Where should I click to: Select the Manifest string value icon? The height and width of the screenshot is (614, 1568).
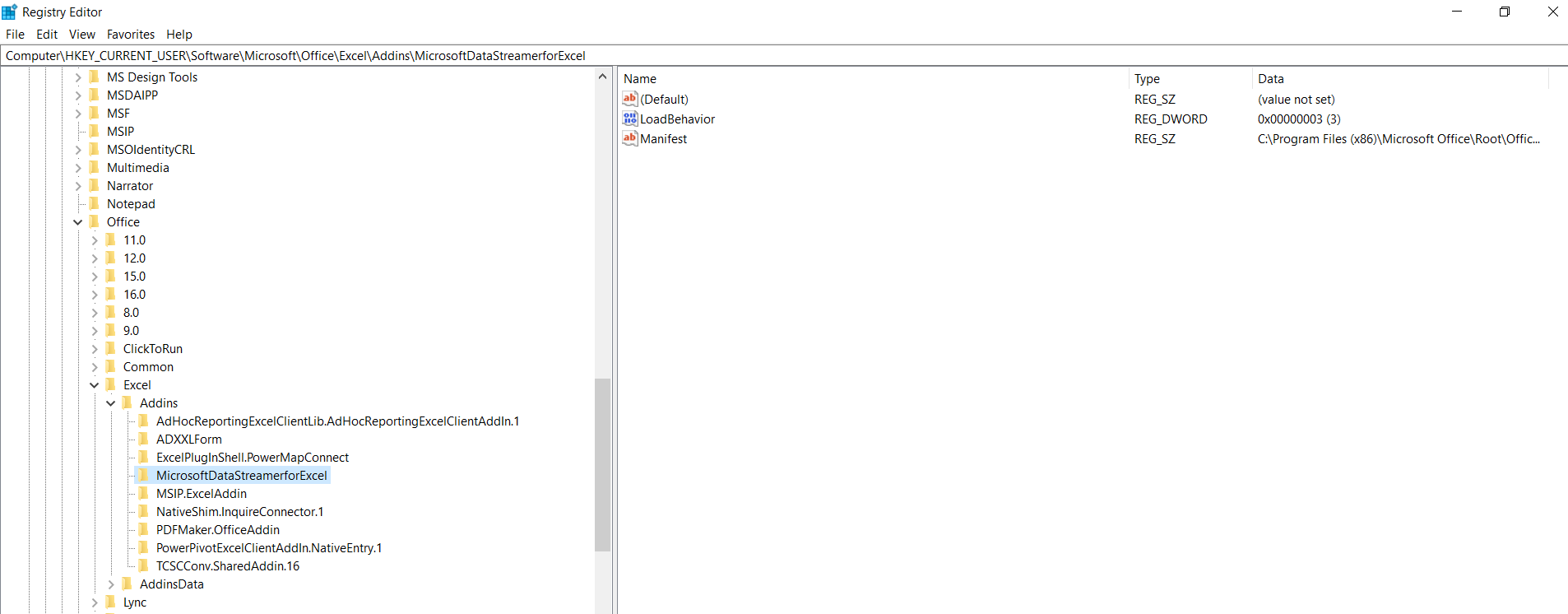coord(630,138)
